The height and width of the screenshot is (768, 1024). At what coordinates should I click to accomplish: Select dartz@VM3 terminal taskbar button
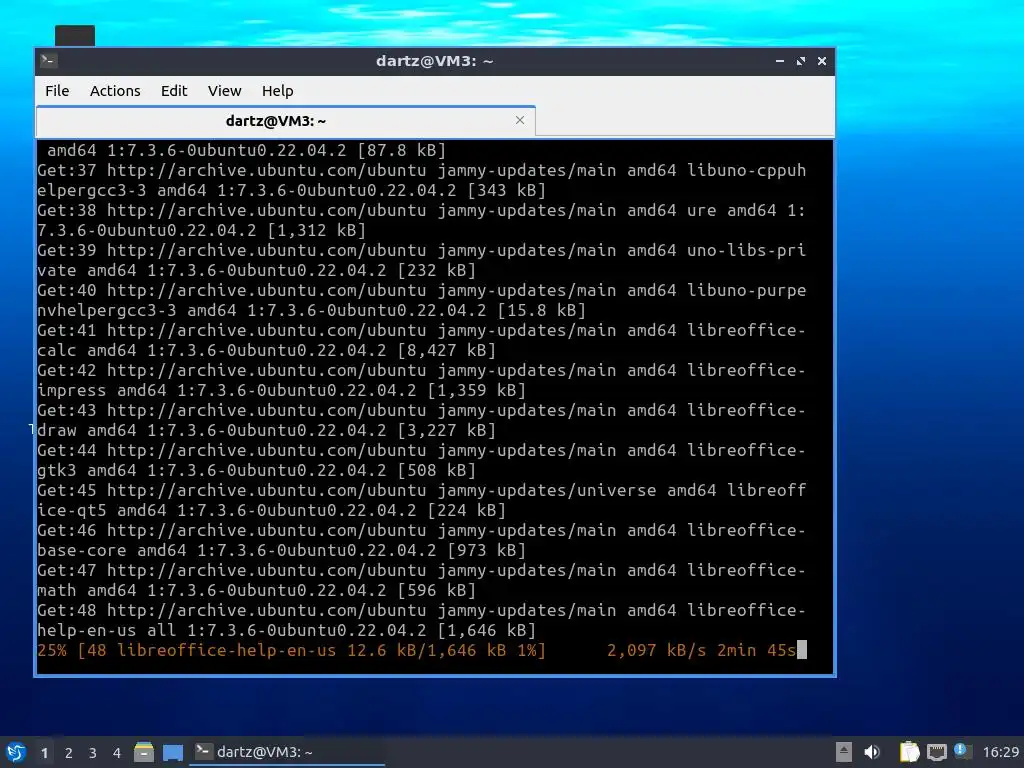pos(287,752)
